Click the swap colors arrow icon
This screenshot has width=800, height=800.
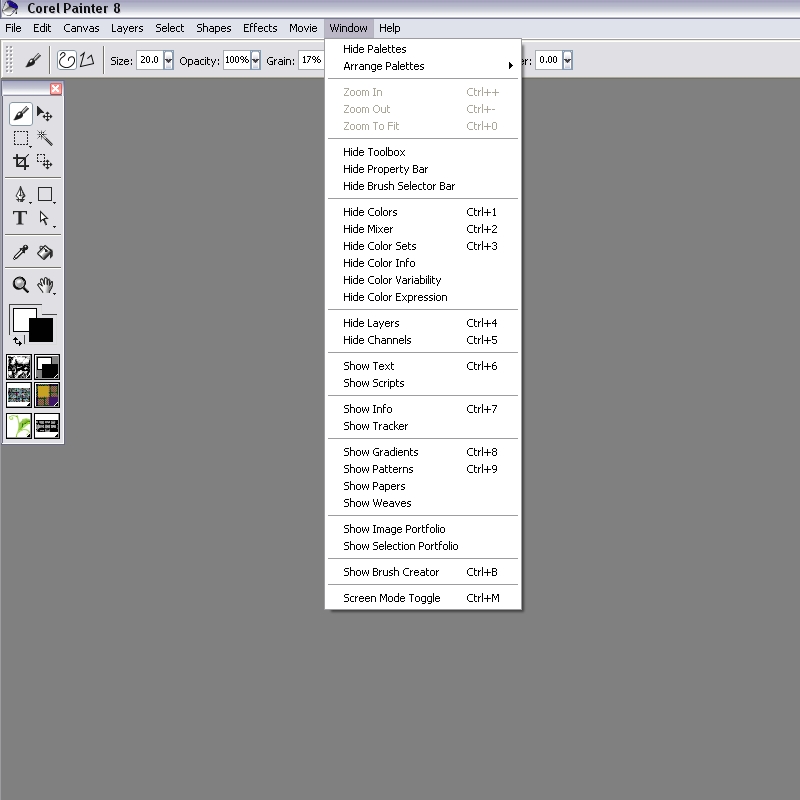pos(18,341)
